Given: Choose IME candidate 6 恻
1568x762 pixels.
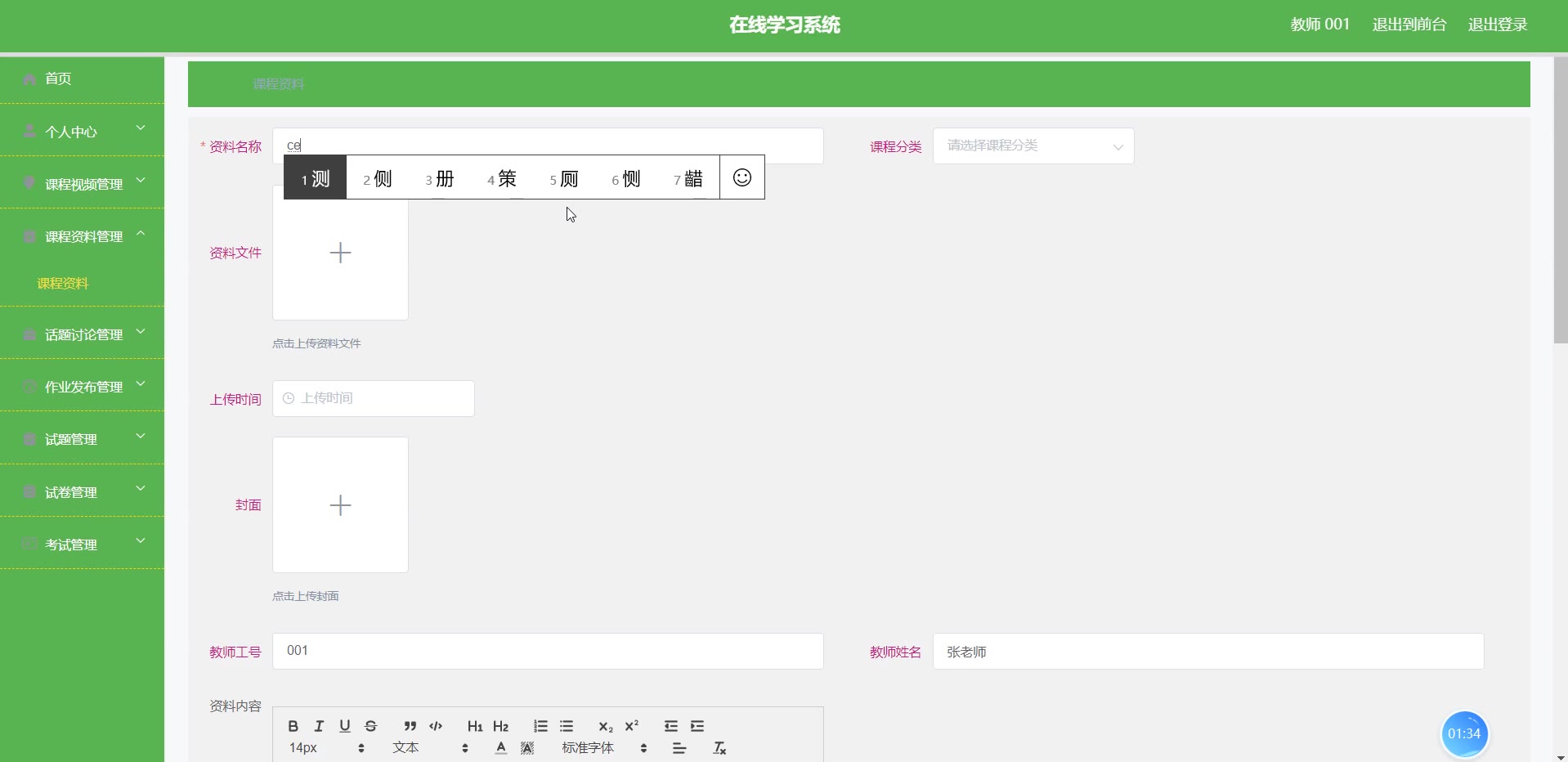Looking at the screenshot, I should click(x=626, y=178).
